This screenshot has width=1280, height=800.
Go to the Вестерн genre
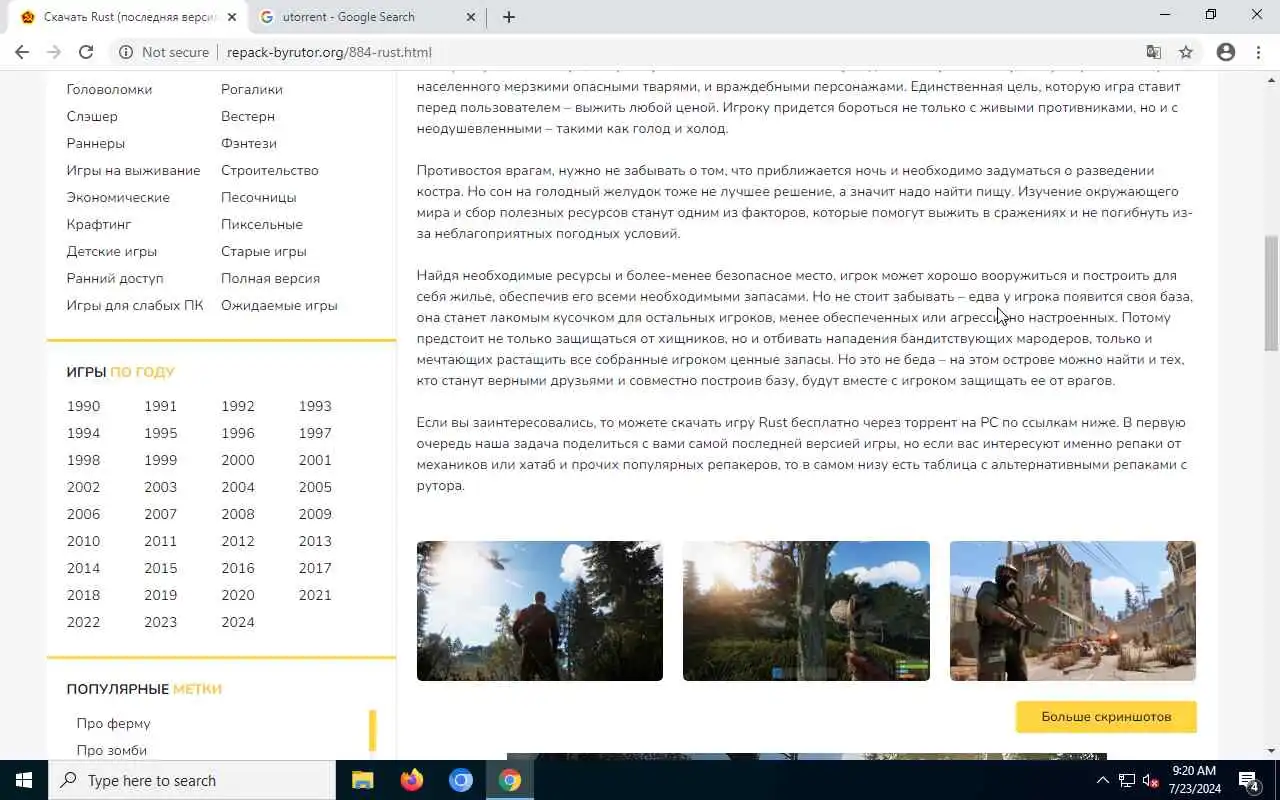point(248,116)
